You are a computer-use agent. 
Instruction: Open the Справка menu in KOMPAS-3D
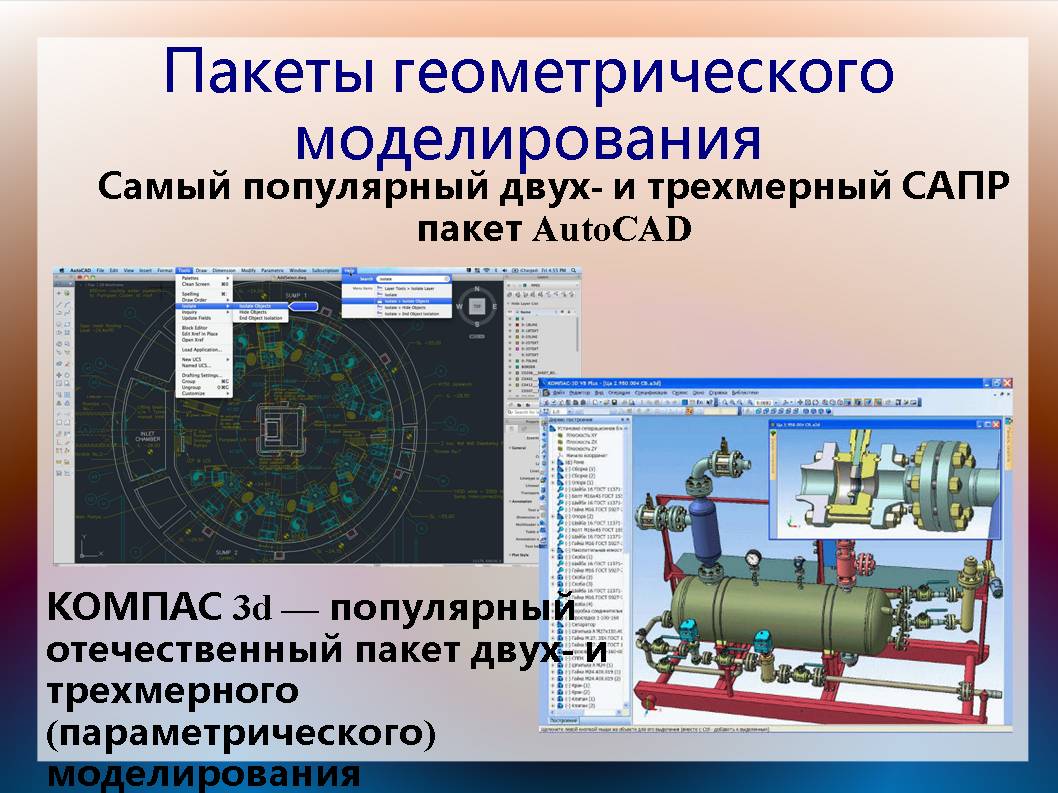[719, 393]
